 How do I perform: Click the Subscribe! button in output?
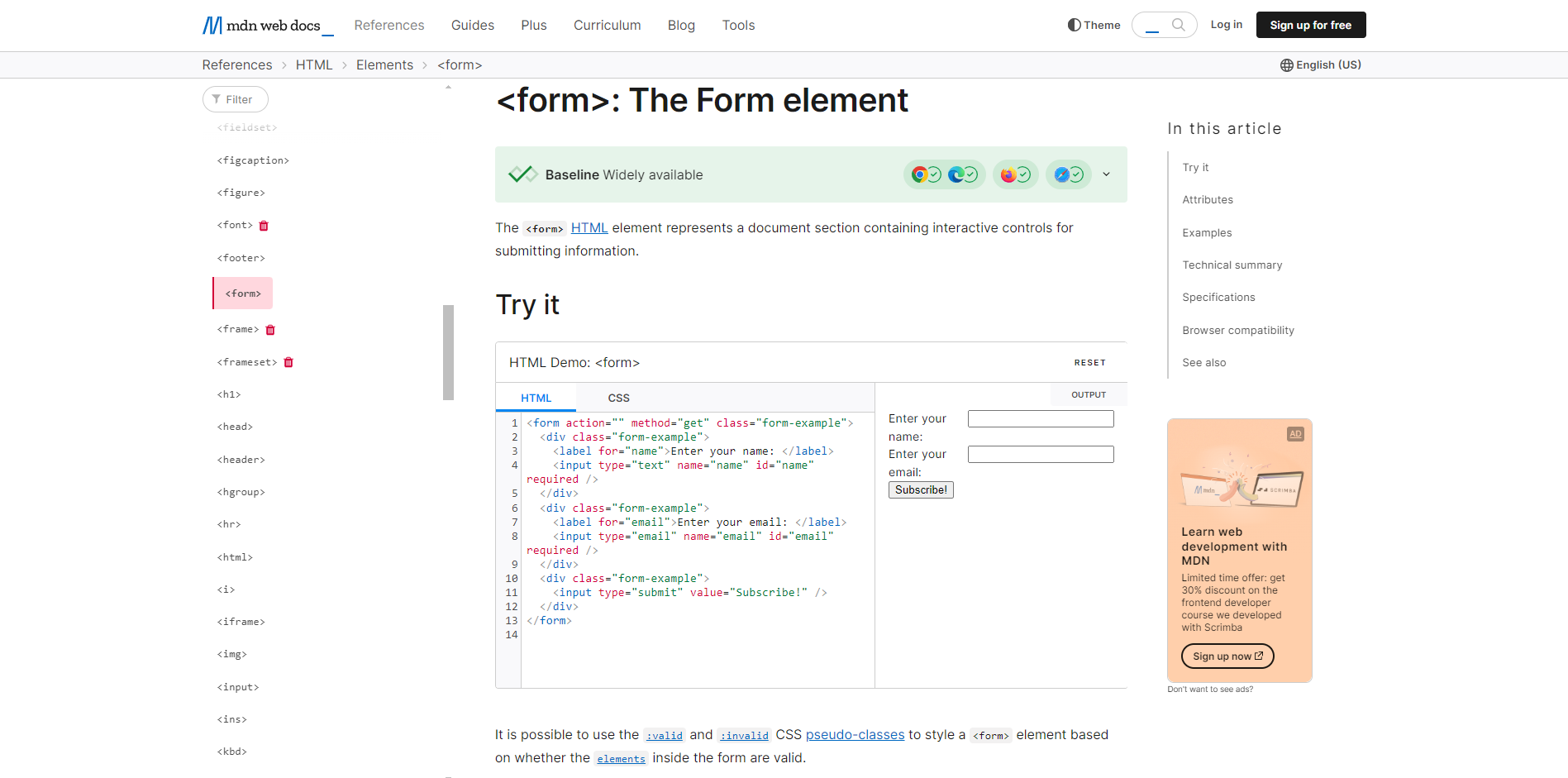click(921, 489)
